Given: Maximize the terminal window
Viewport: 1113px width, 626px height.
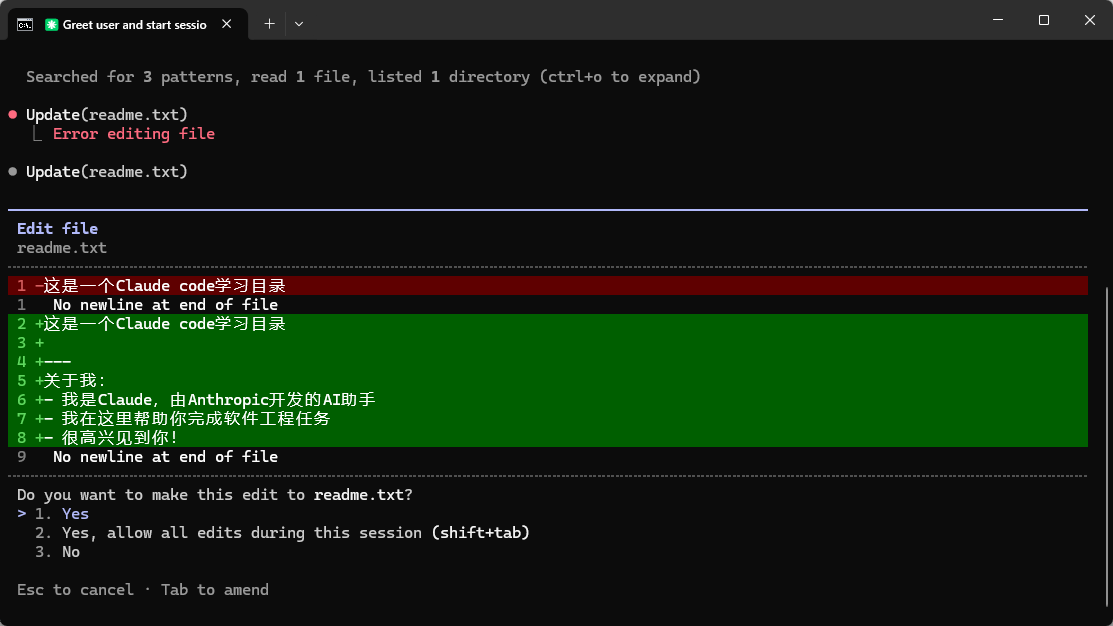Looking at the screenshot, I should tap(1043, 20).
